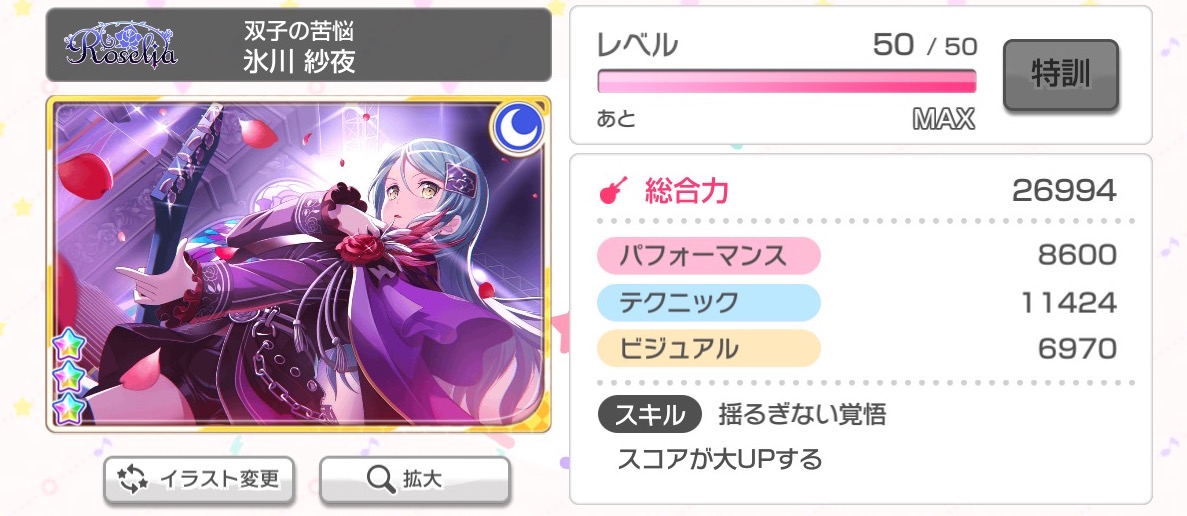This screenshot has height=516, width=1187.
Task: Tap the イラスト変更 illustration change button
Action: coord(198,480)
